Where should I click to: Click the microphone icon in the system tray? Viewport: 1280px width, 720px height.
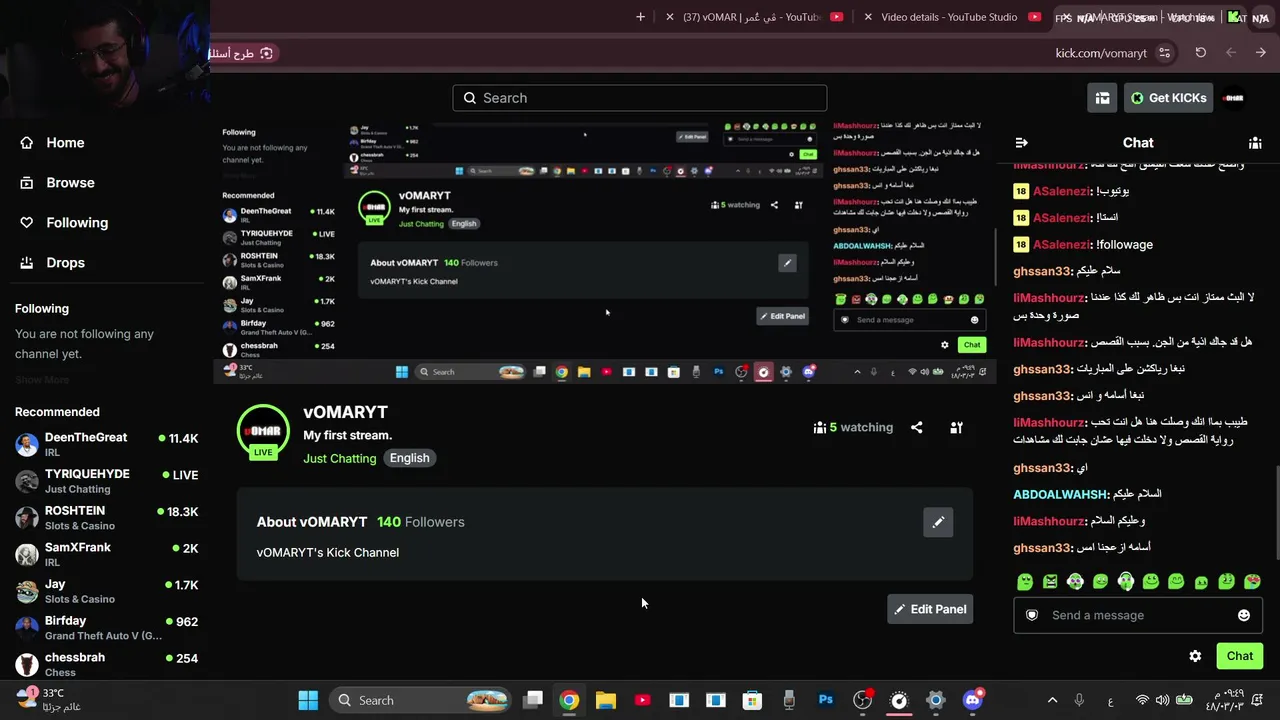pos(1079,700)
